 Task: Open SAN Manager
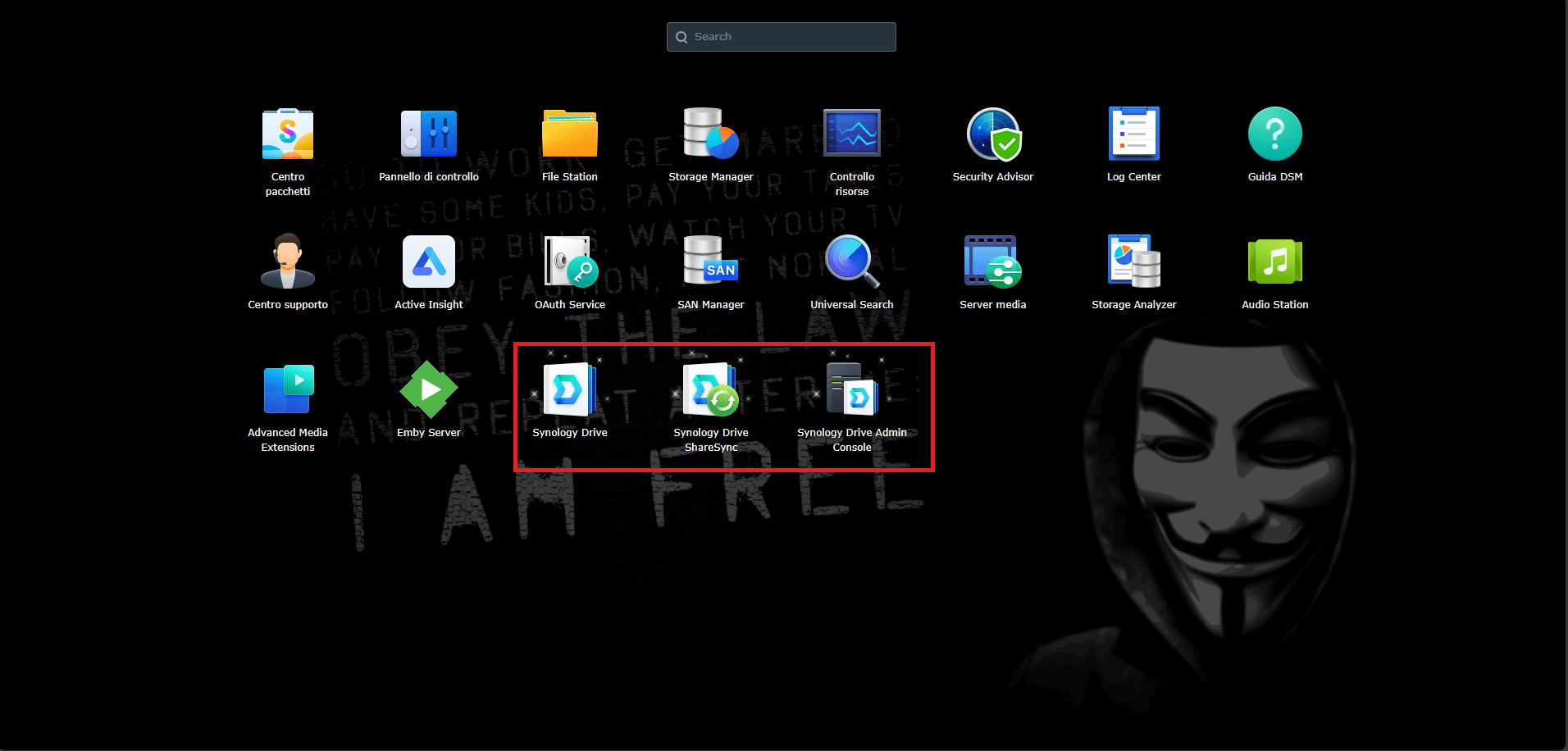point(711,262)
